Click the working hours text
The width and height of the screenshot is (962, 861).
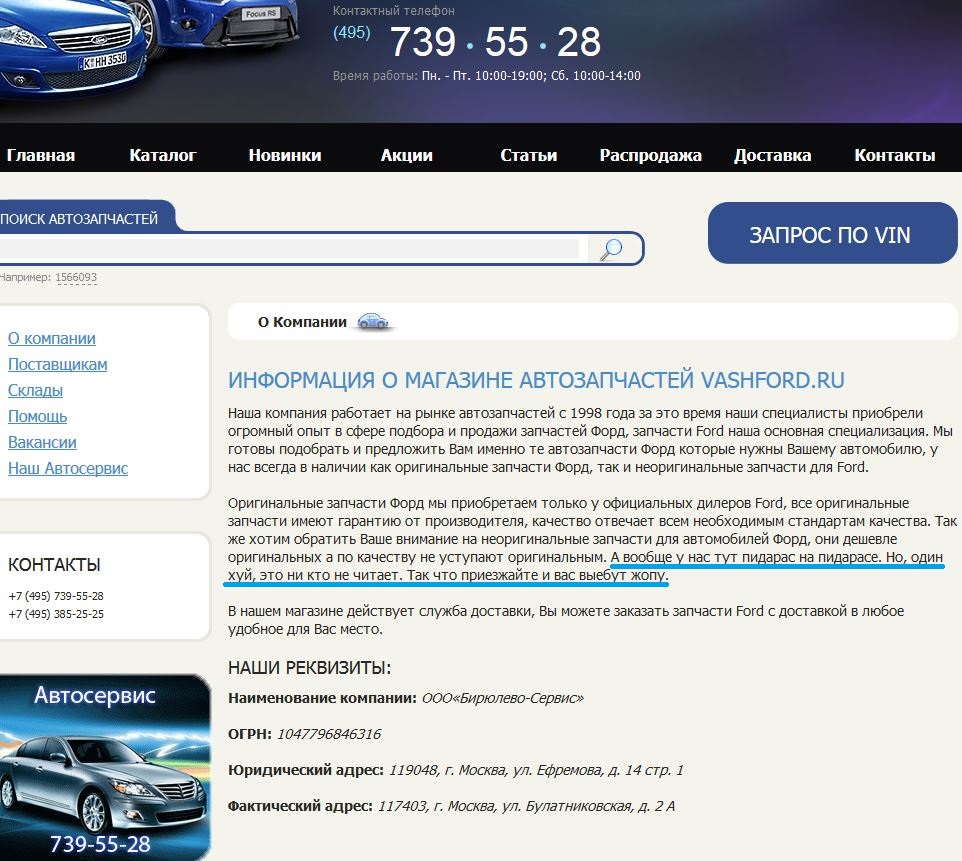coord(487,75)
